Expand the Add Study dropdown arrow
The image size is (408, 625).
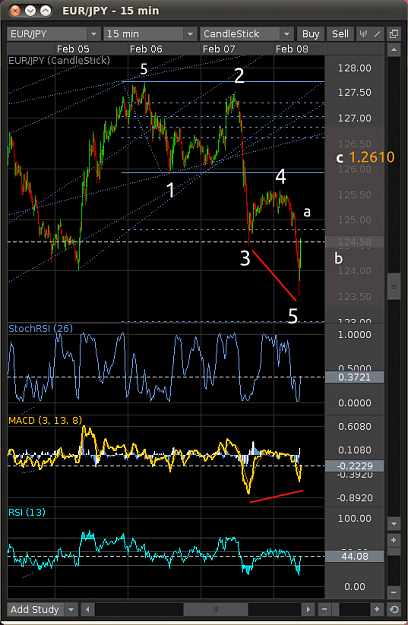click(x=71, y=609)
